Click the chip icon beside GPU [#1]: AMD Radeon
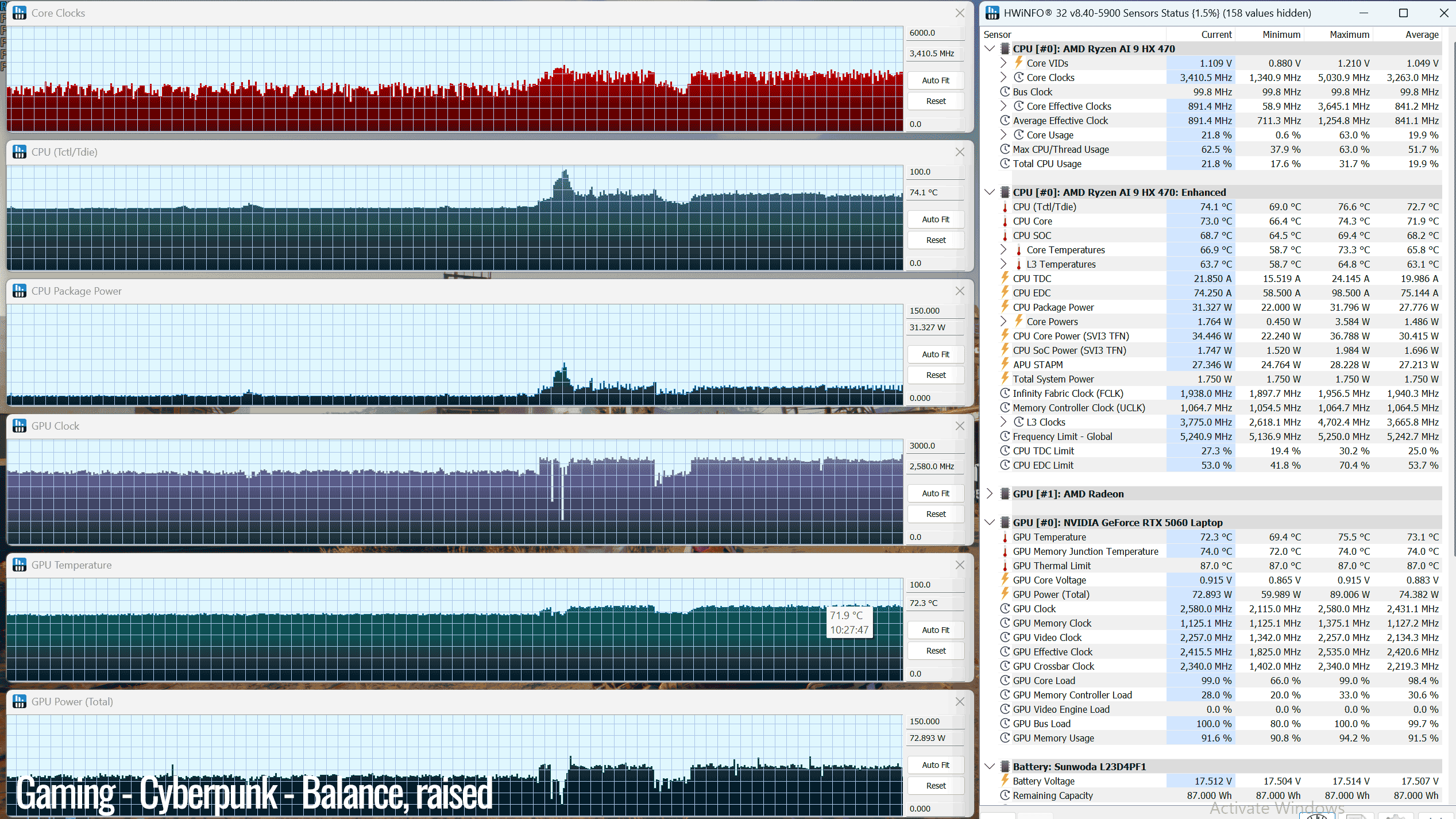 [1005, 494]
